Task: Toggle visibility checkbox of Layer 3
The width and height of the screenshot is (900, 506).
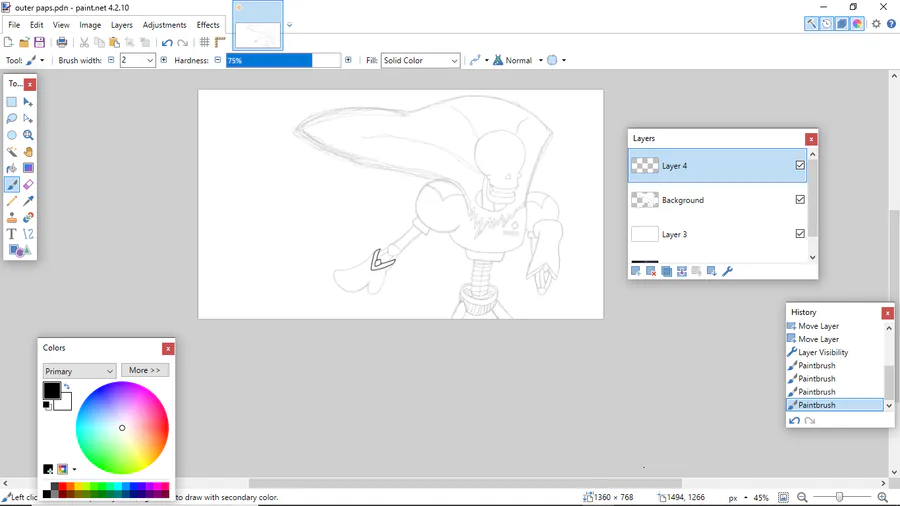Action: point(800,233)
